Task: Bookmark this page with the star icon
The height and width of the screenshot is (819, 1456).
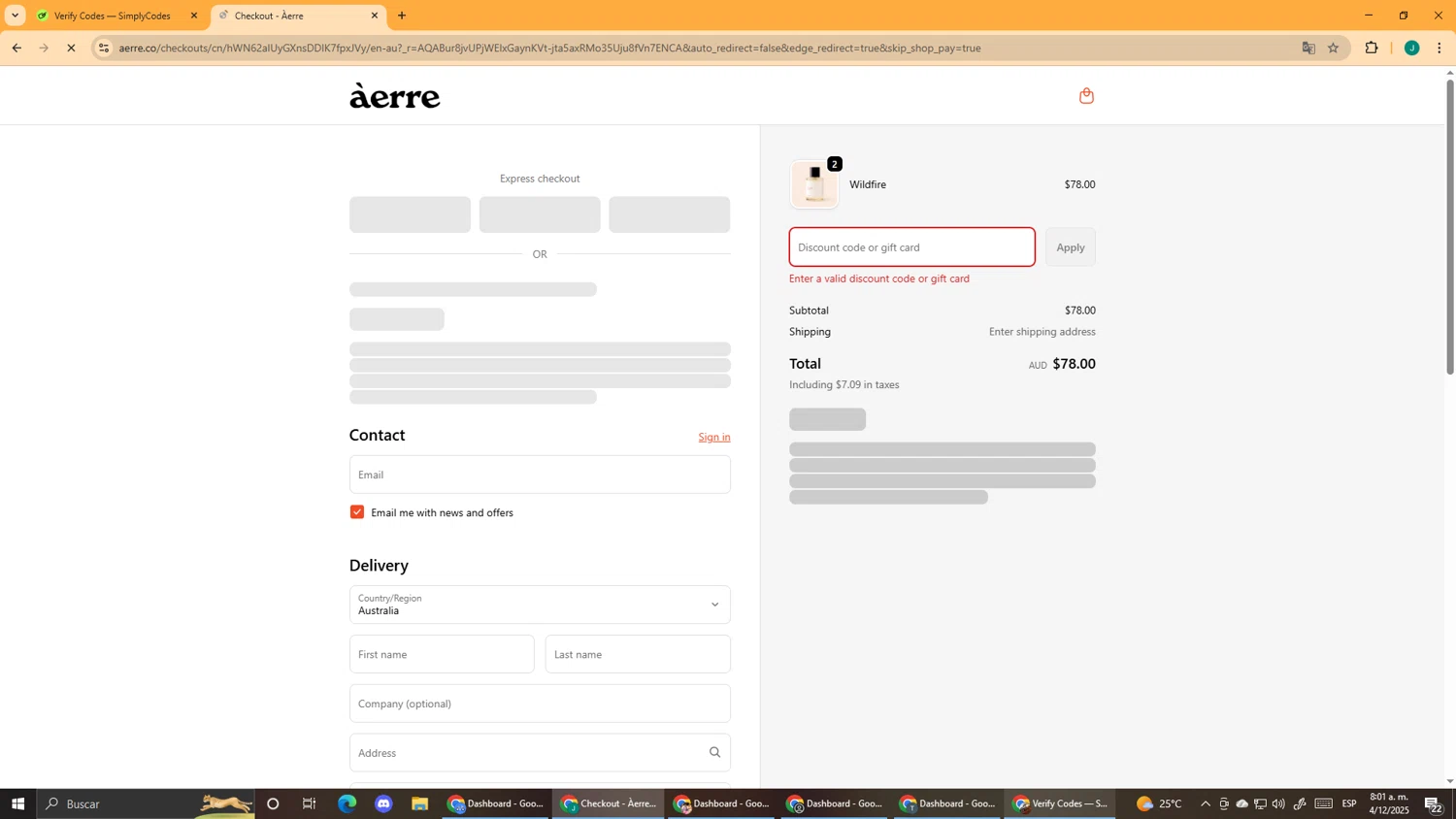Action: tap(1334, 48)
